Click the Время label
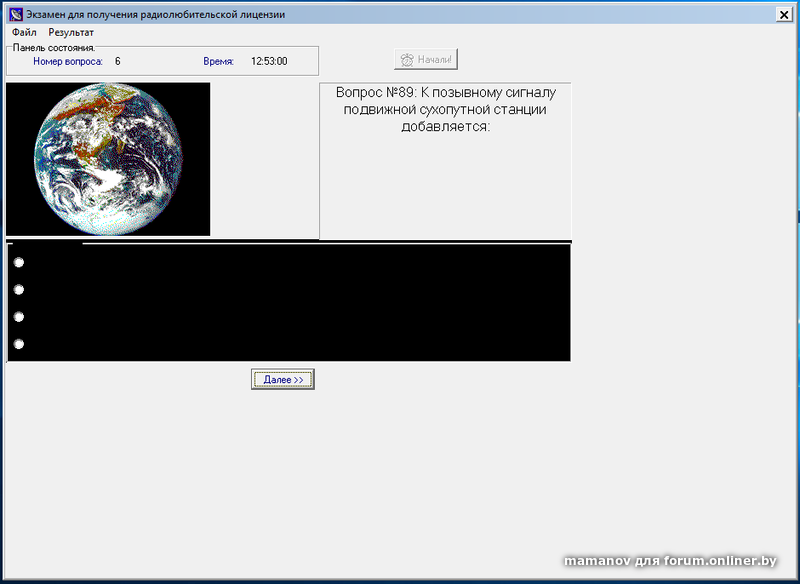 point(218,61)
